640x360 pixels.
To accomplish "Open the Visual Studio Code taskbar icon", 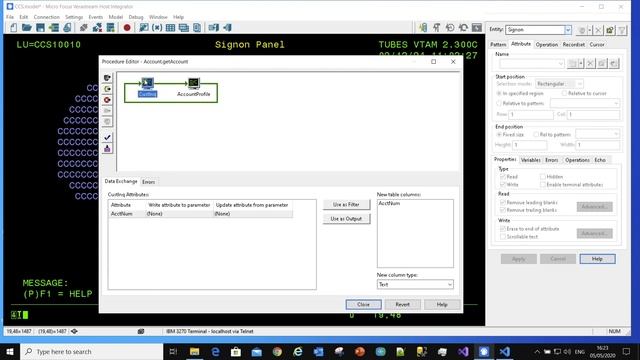I will (x=504, y=351).
